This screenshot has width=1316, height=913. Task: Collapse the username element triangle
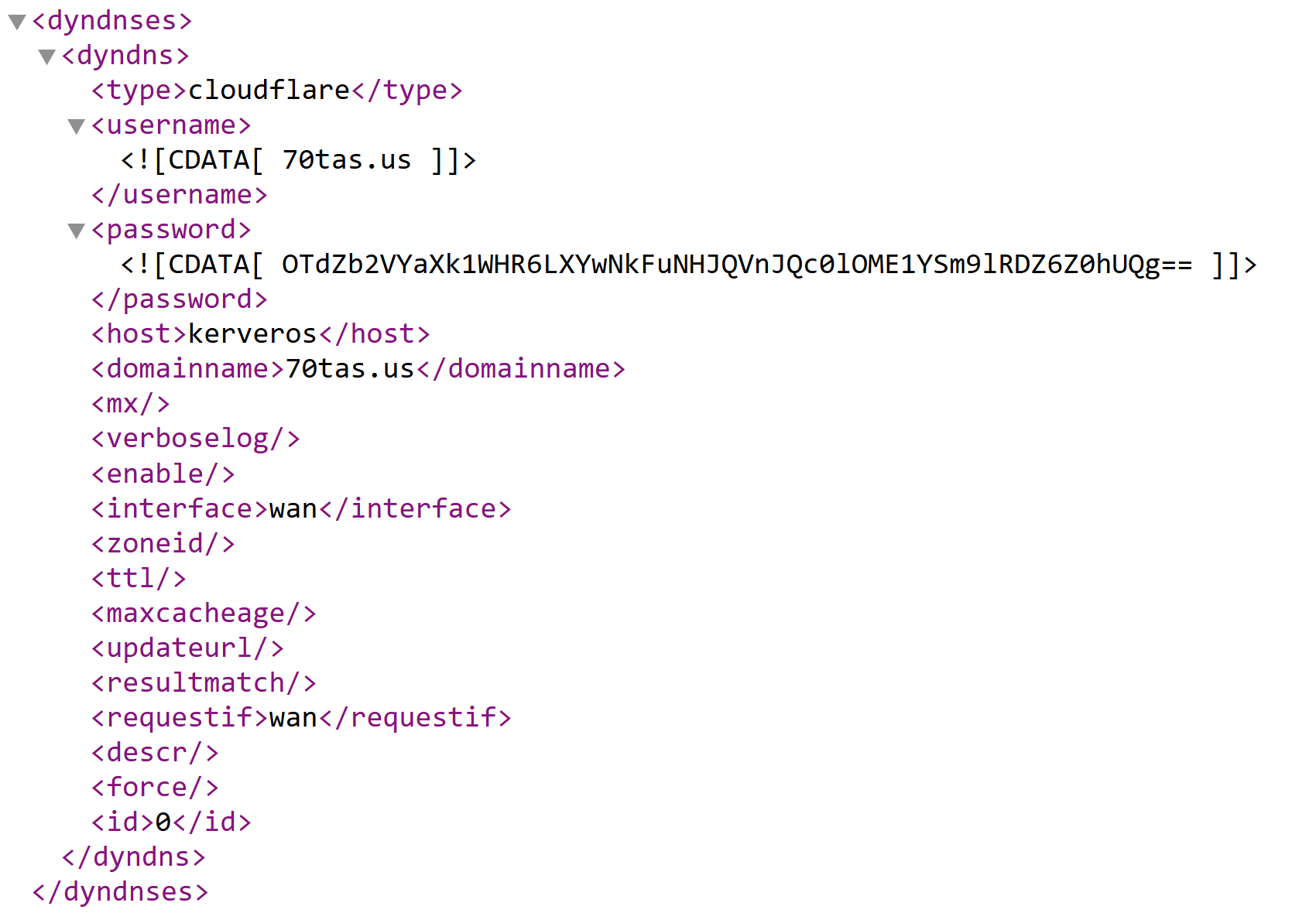pyautogui.click(x=76, y=126)
